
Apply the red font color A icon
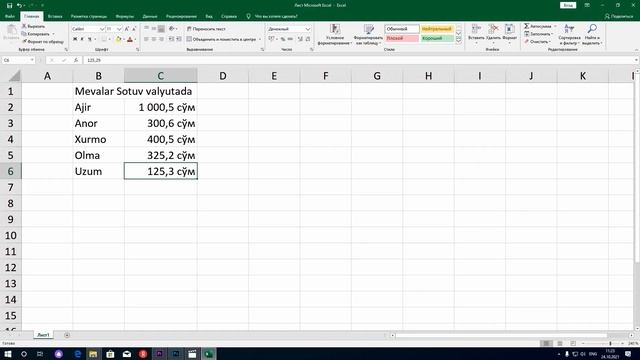click(130, 39)
